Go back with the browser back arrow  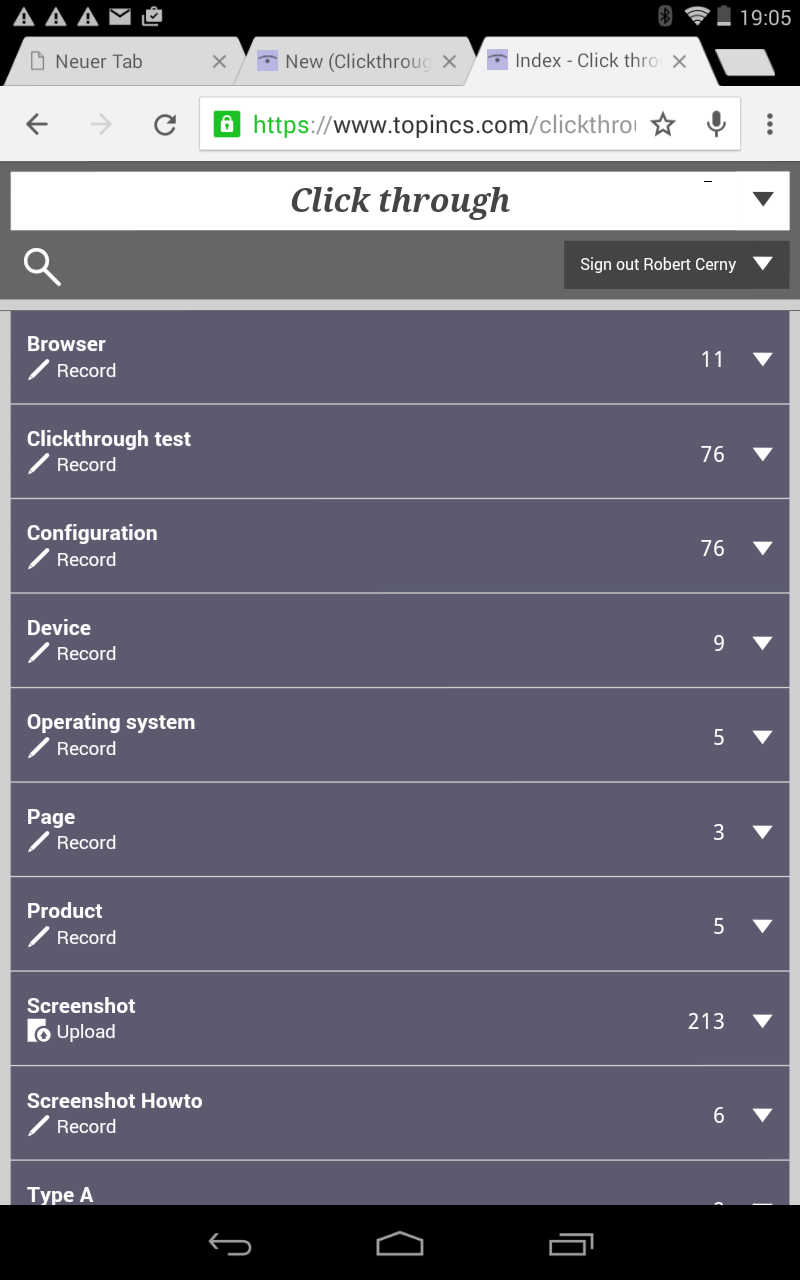pyautogui.click(x=37, y=124)
